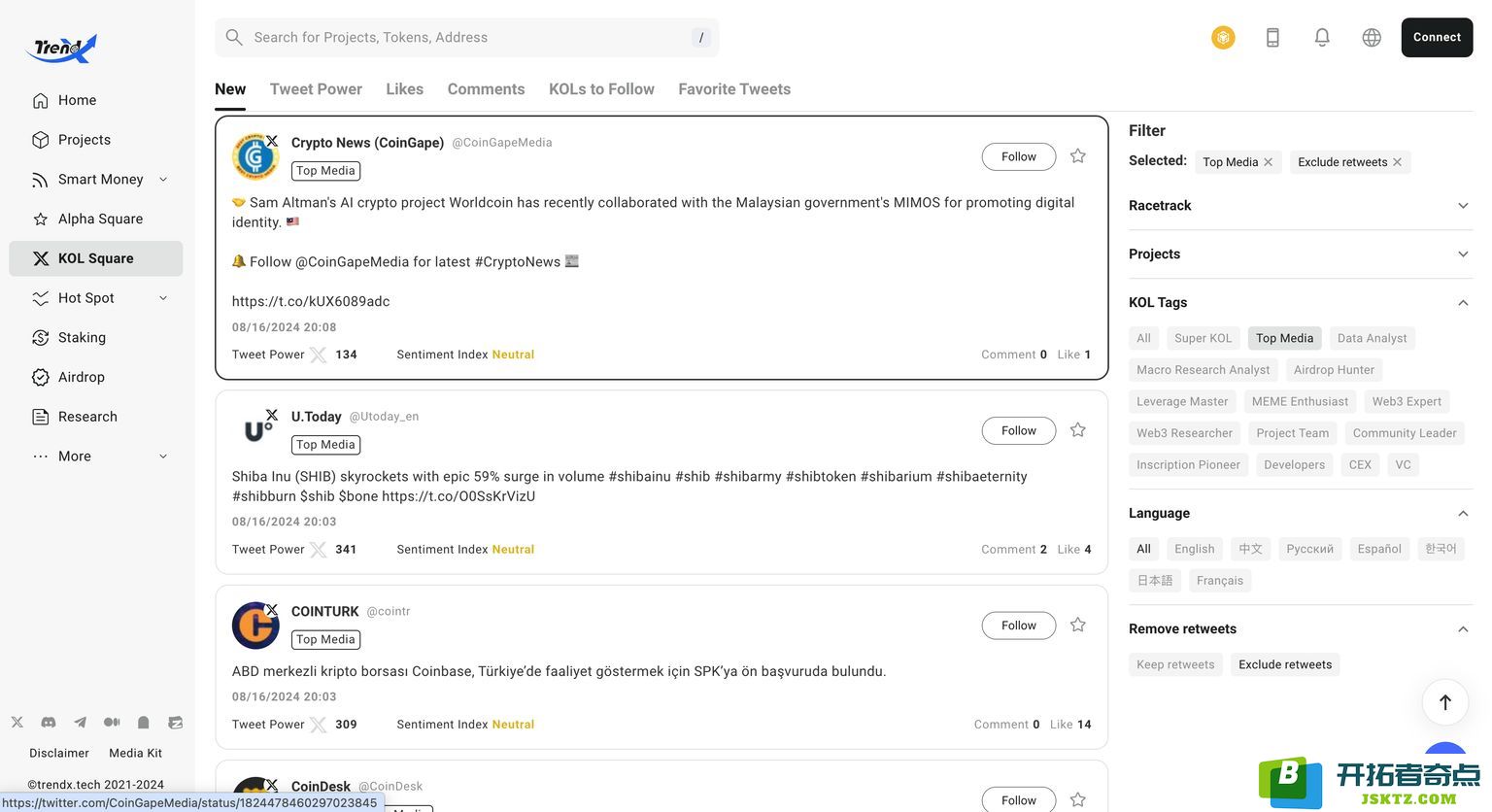
Task: Click the gold BNB chain coin icon
Action: pyautogui.click(x=1223, y=37)
